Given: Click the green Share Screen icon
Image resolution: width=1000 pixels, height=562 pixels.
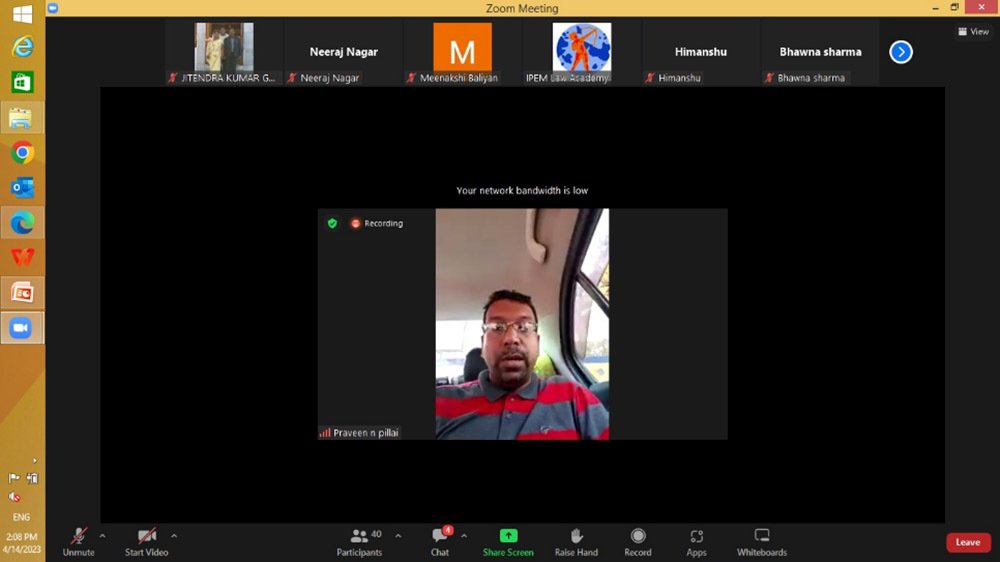Looking at the screenshot, I should coord(508,537).
